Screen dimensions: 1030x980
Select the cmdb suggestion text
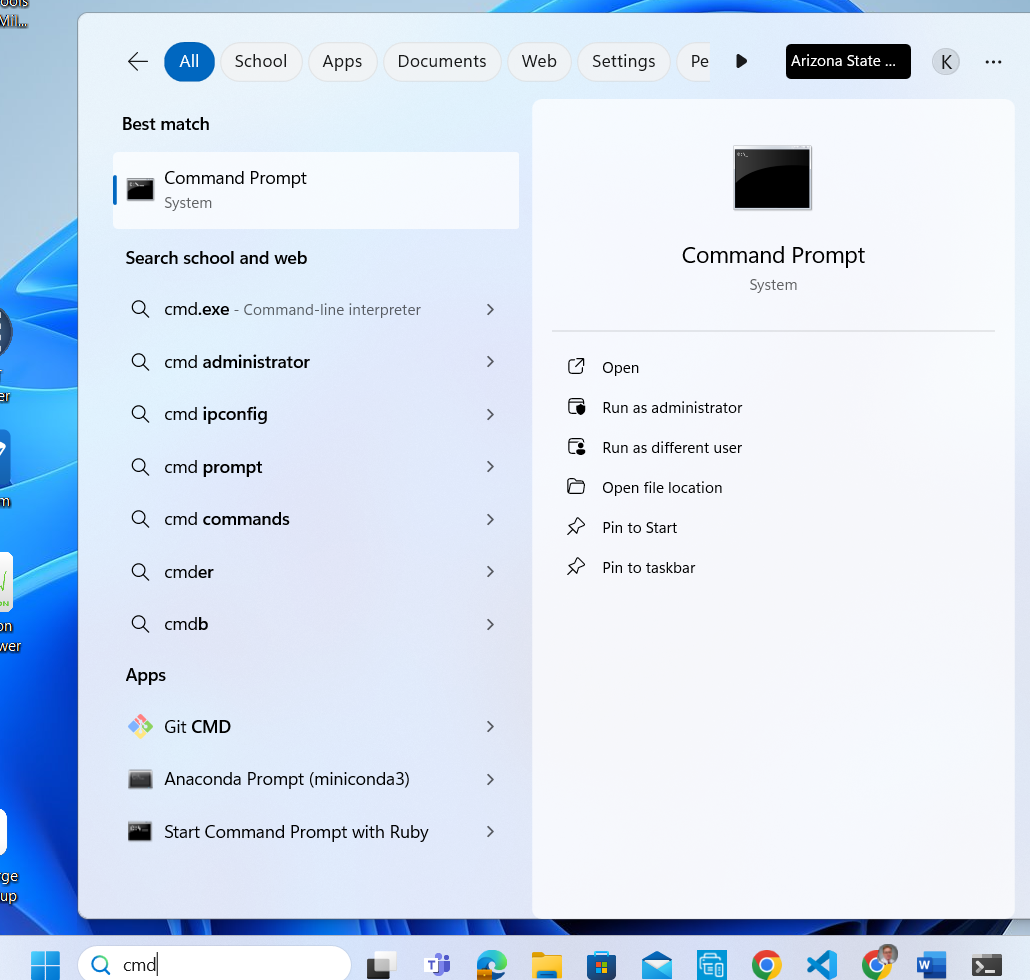(186, 625)
